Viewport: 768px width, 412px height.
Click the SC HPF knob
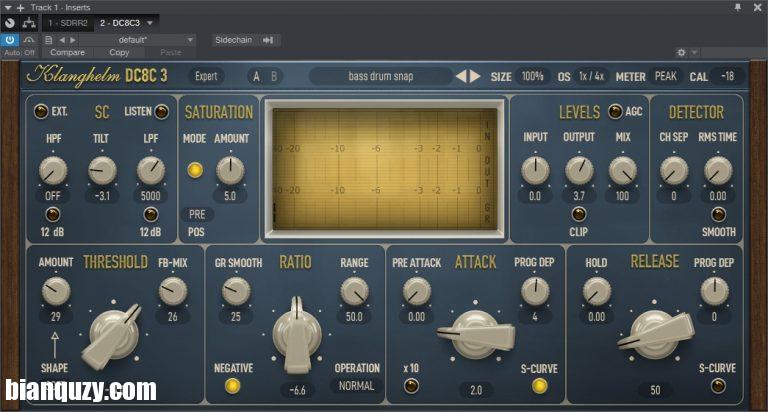[x=52, y=170]
